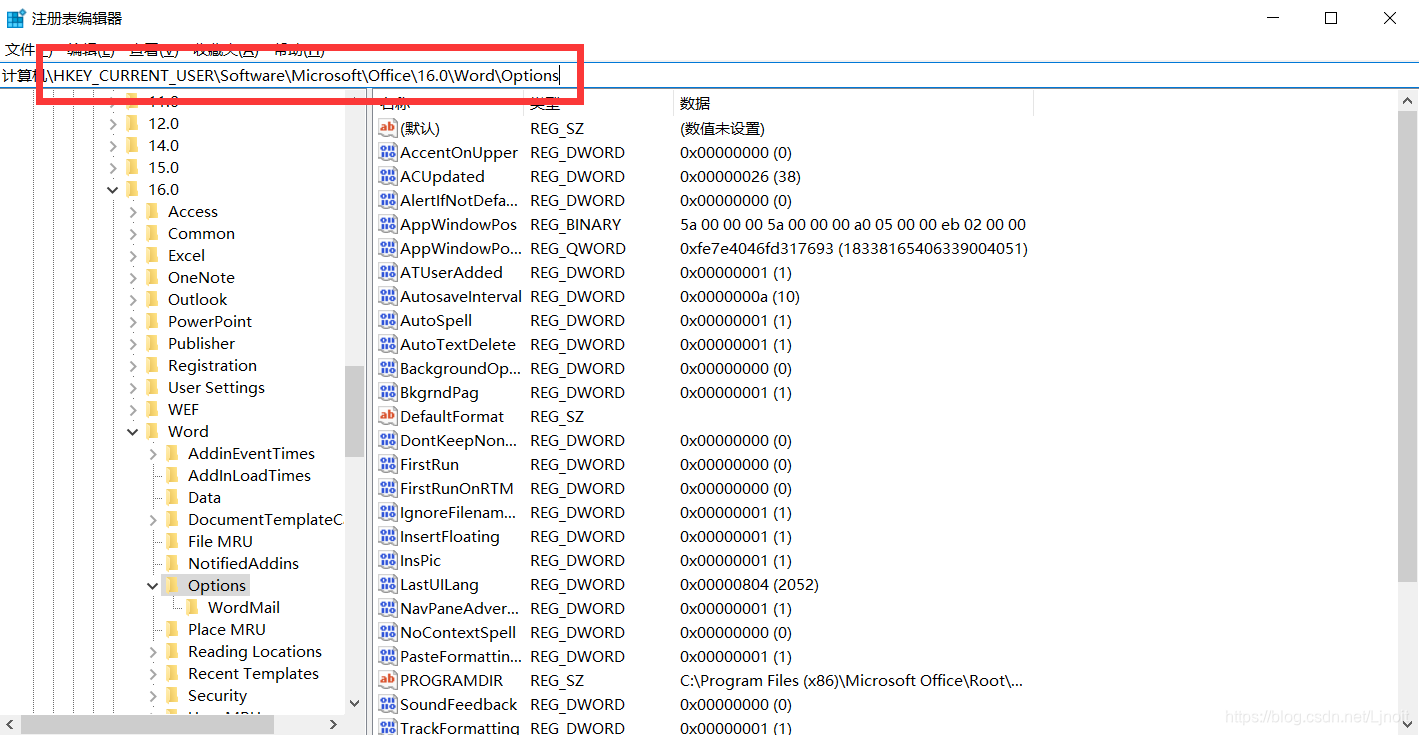
Task: Click the InsPic value icon
Action: click(388, 560)
